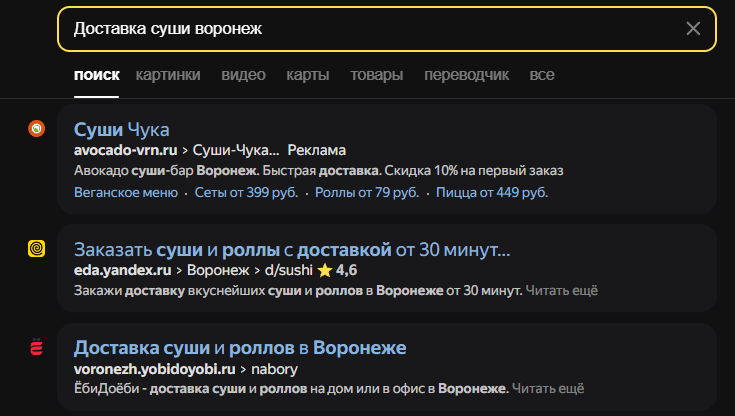Image resolution: width=735 pixels, height=416 pixels.
Task: Click the ЁбиДоёби red favicon
Action: coord(37,347)
